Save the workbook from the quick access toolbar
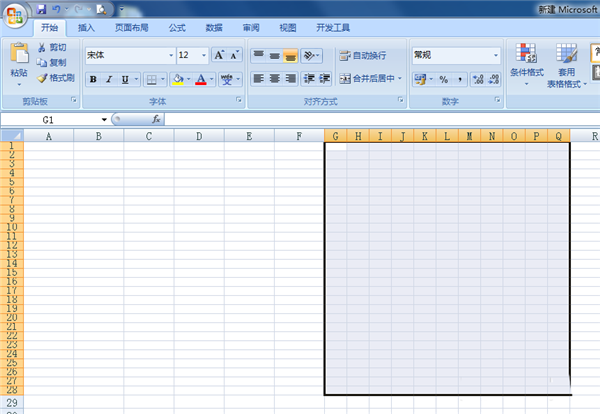This screenshot has height=414, width=600. [42, 9]
